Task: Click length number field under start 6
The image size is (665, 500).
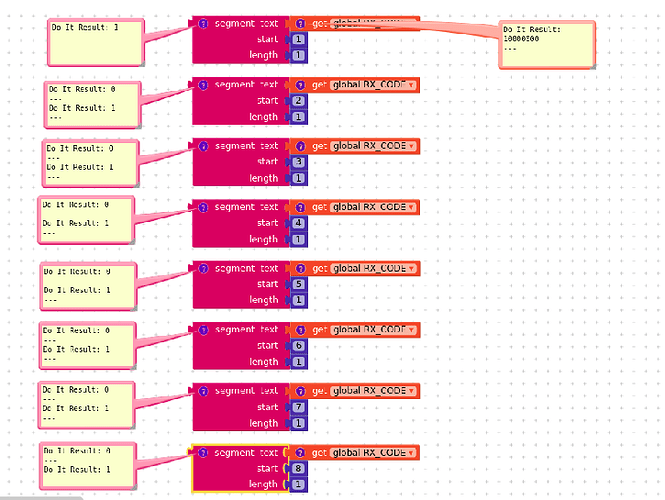Action: [299, 361]
